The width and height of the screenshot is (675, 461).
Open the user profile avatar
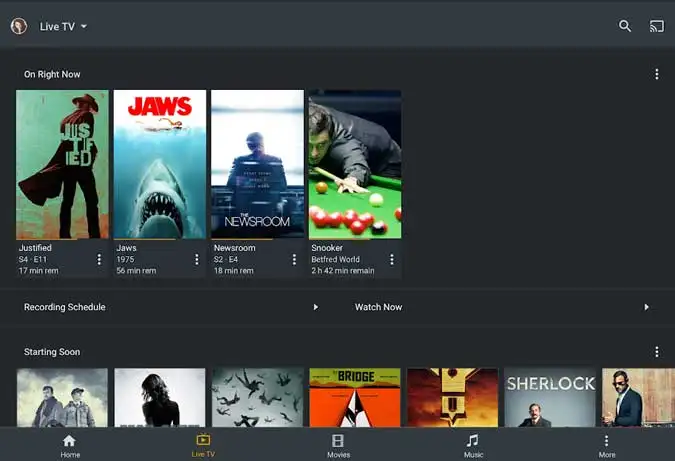(x=19, y=26)
